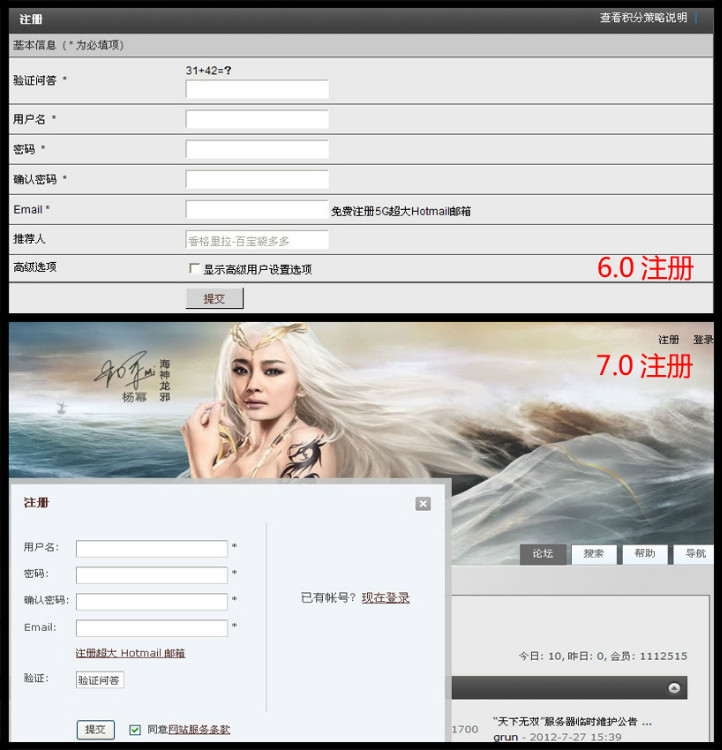Open the 导航 tab
Screen dimensions: 722x750
click(x=695, y=554)
